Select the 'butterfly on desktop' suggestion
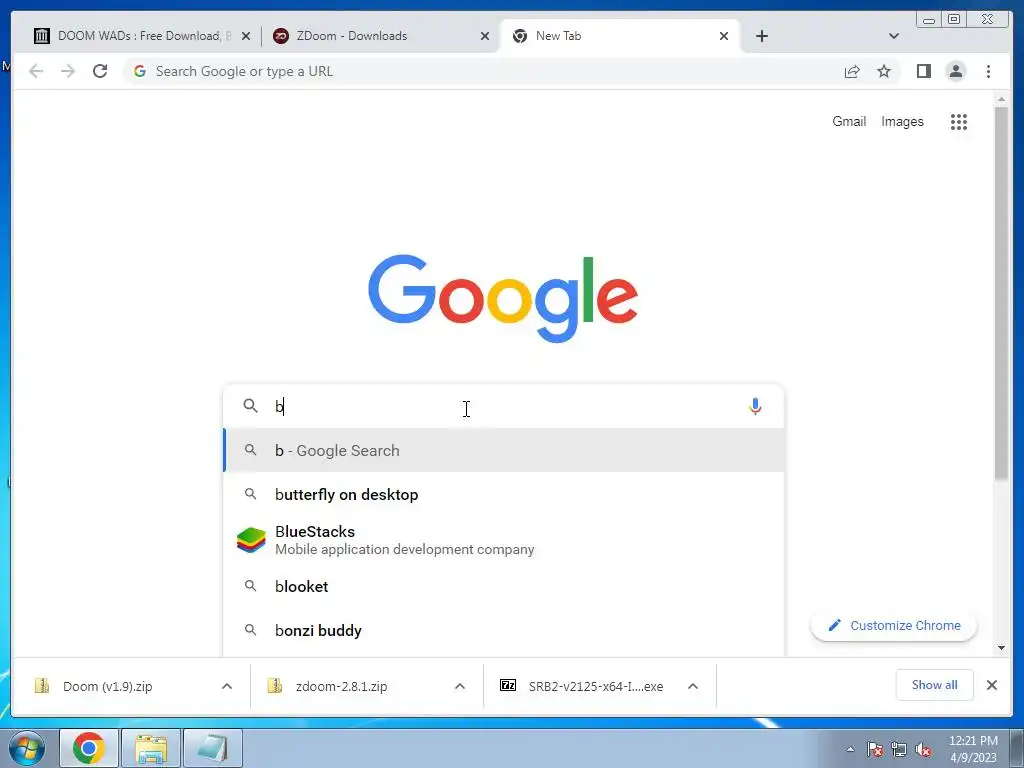Viewport: 1024px width, 768px height. pyautogui.click(x=504, y=494)
